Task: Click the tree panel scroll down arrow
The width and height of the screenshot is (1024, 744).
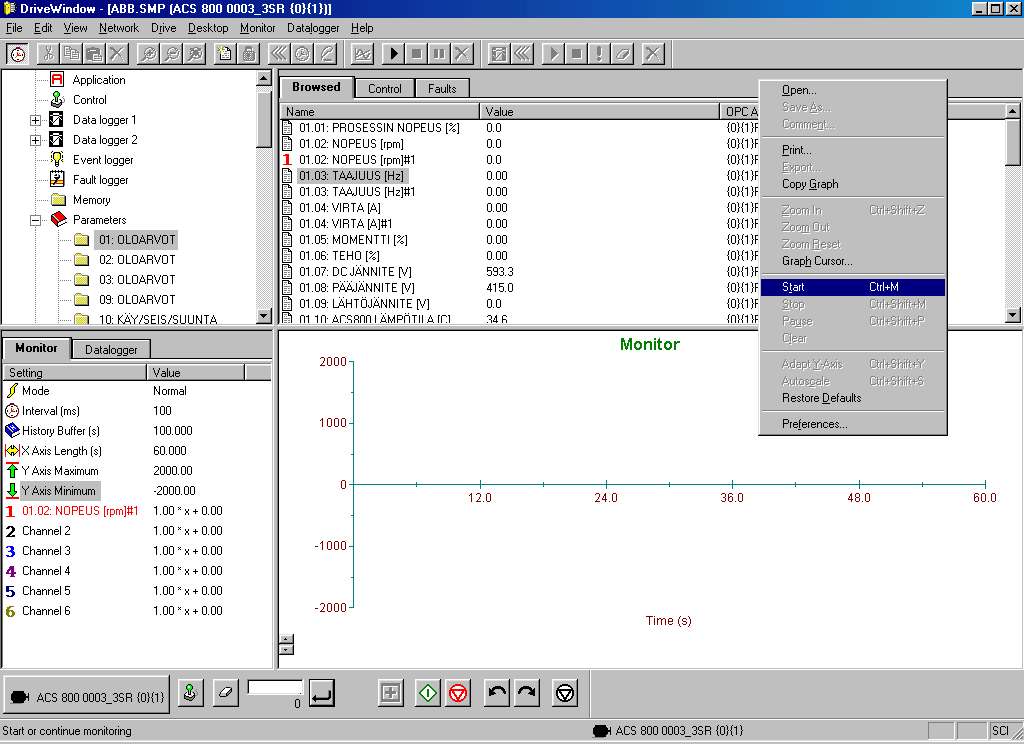Action: [264, 316]
